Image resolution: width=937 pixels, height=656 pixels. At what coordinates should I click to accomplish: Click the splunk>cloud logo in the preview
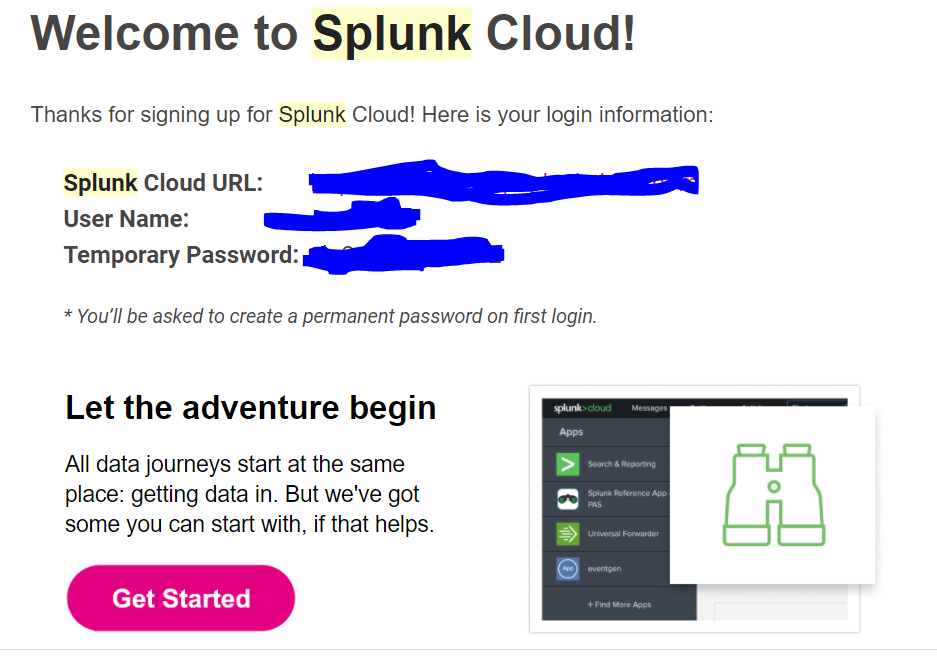click(582, 408)
